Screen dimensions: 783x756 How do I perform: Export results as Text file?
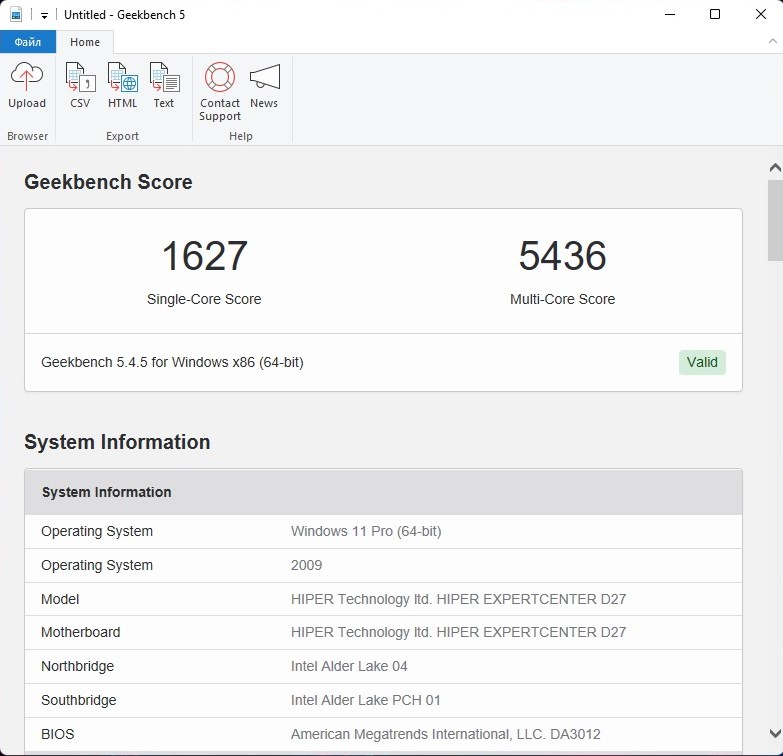164,86
